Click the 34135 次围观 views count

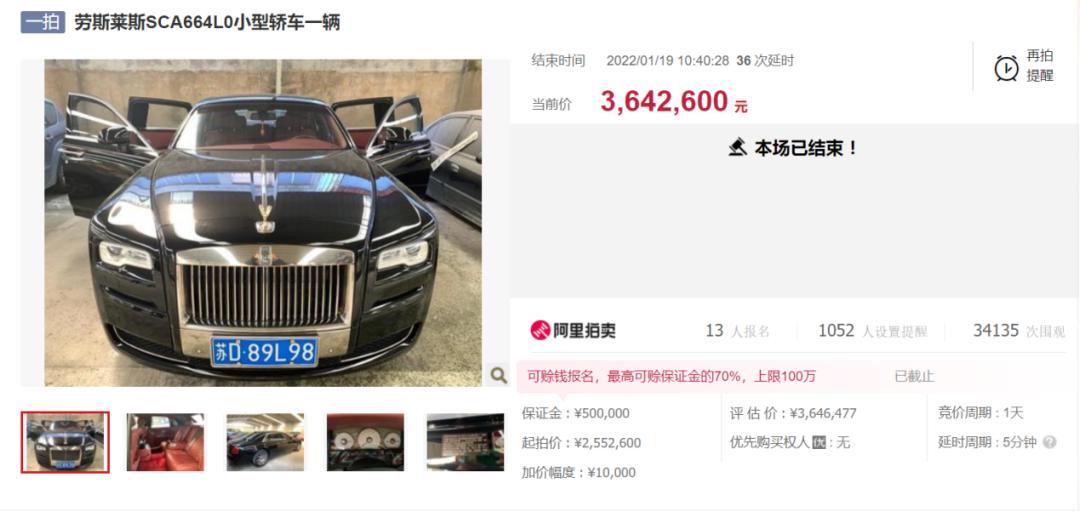(x=1019, y=331)
